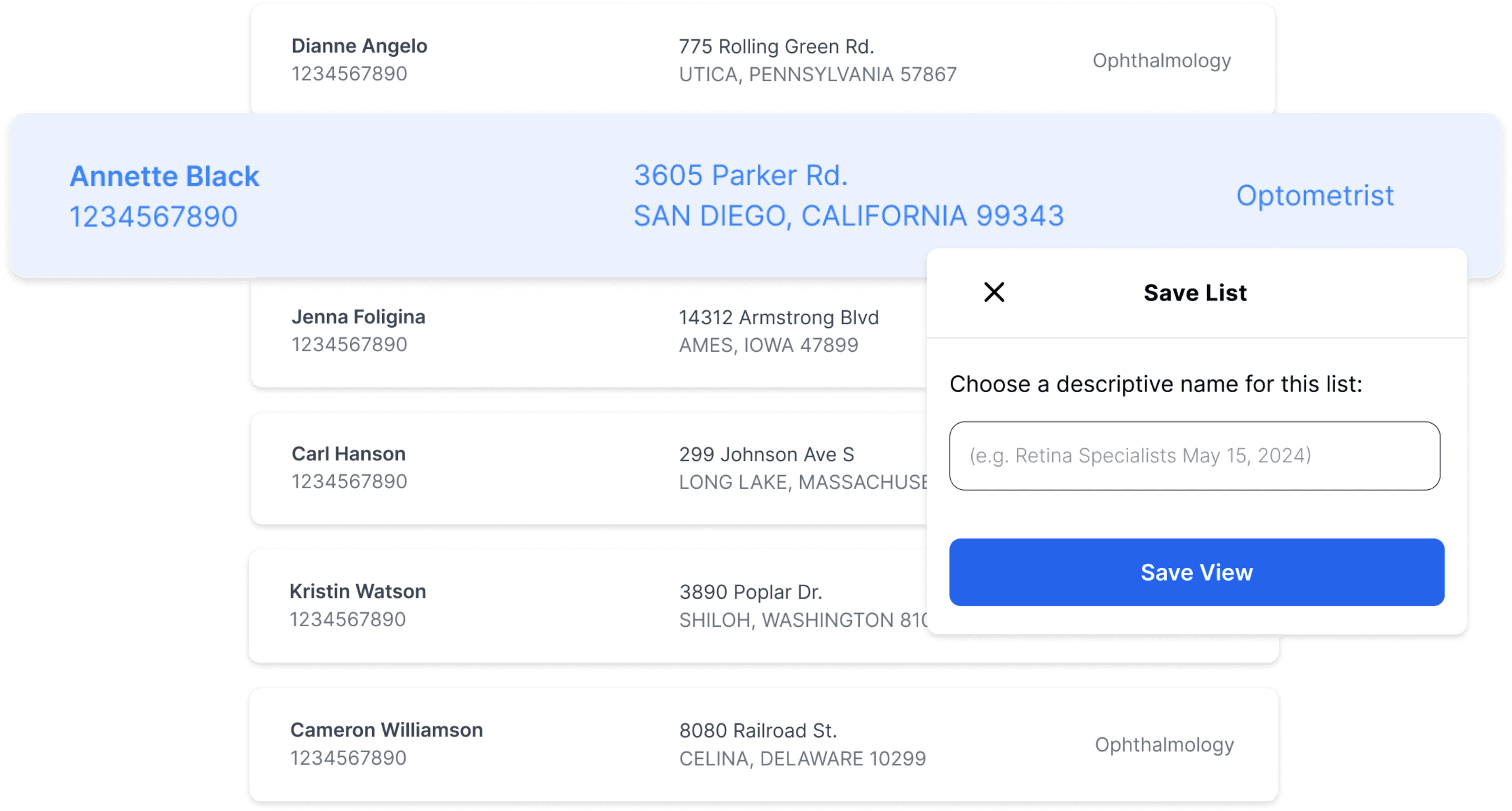Viewport: 1512px width, 811px height.
Task: Select the Jenna Foligina entry
Action: point(358,317)
